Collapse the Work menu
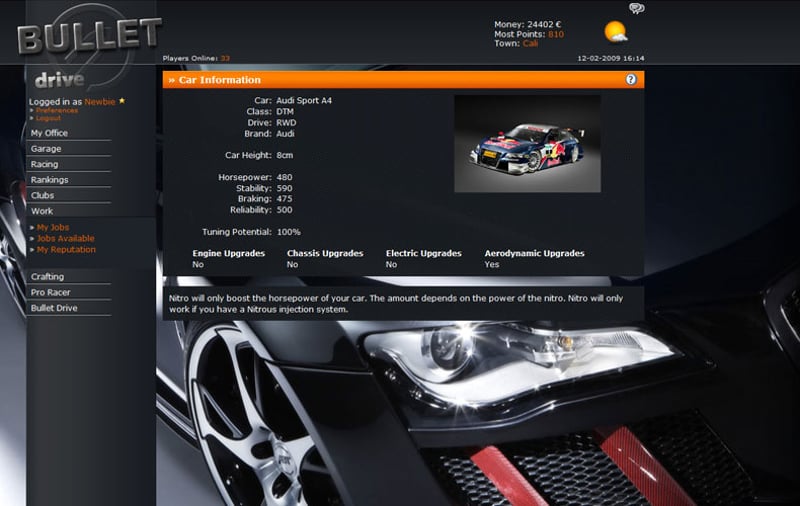 click(x=42, y=211)
